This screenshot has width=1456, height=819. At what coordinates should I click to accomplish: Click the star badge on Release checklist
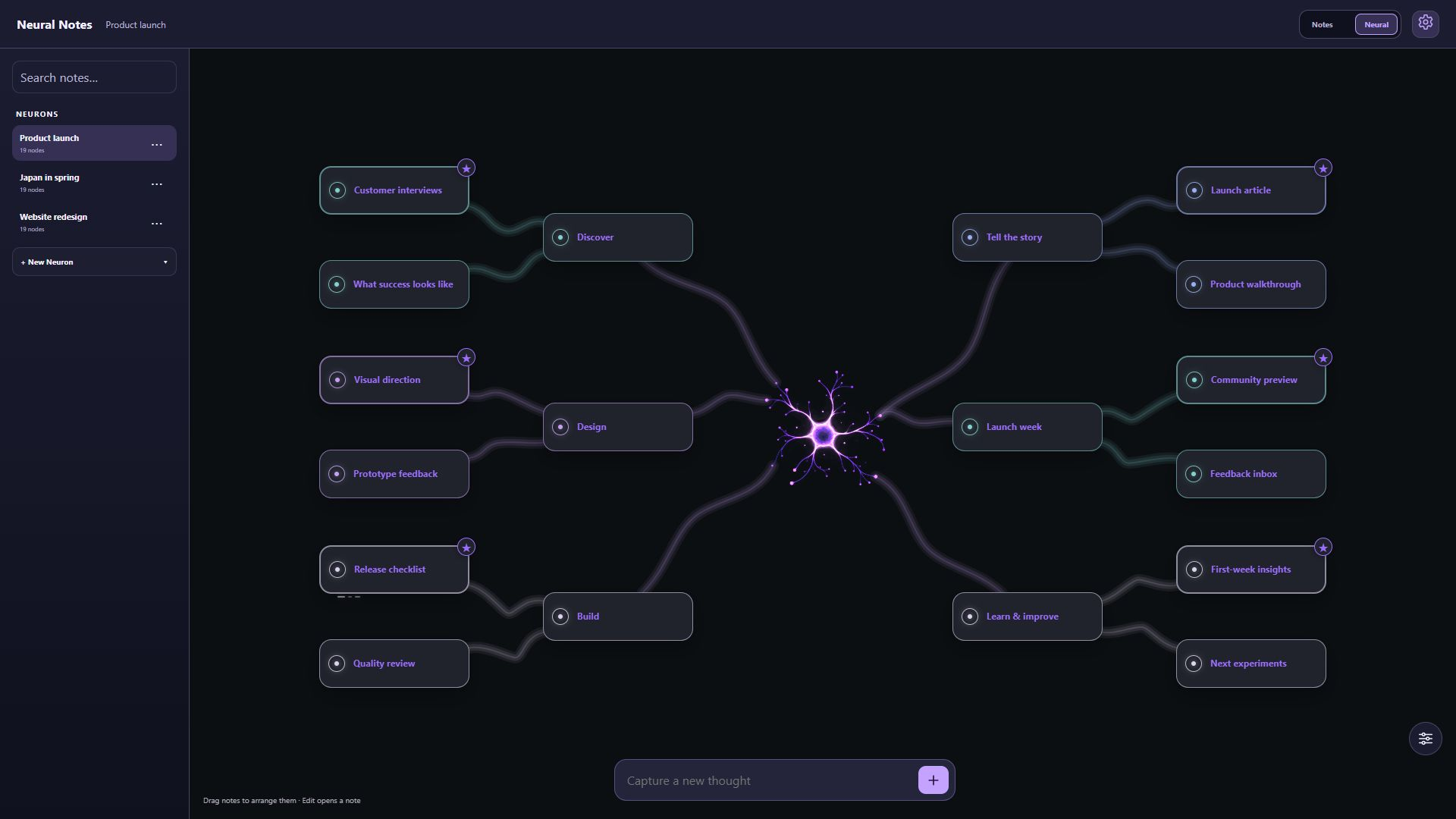(x=466, y=548)
